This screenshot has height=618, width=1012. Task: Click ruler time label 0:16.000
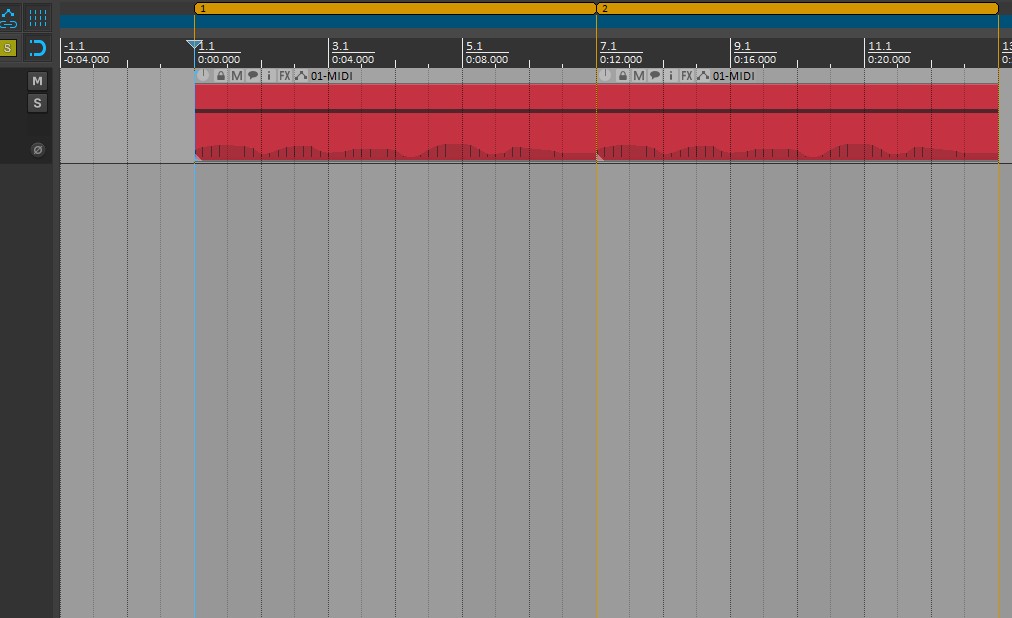coord(754,59)
